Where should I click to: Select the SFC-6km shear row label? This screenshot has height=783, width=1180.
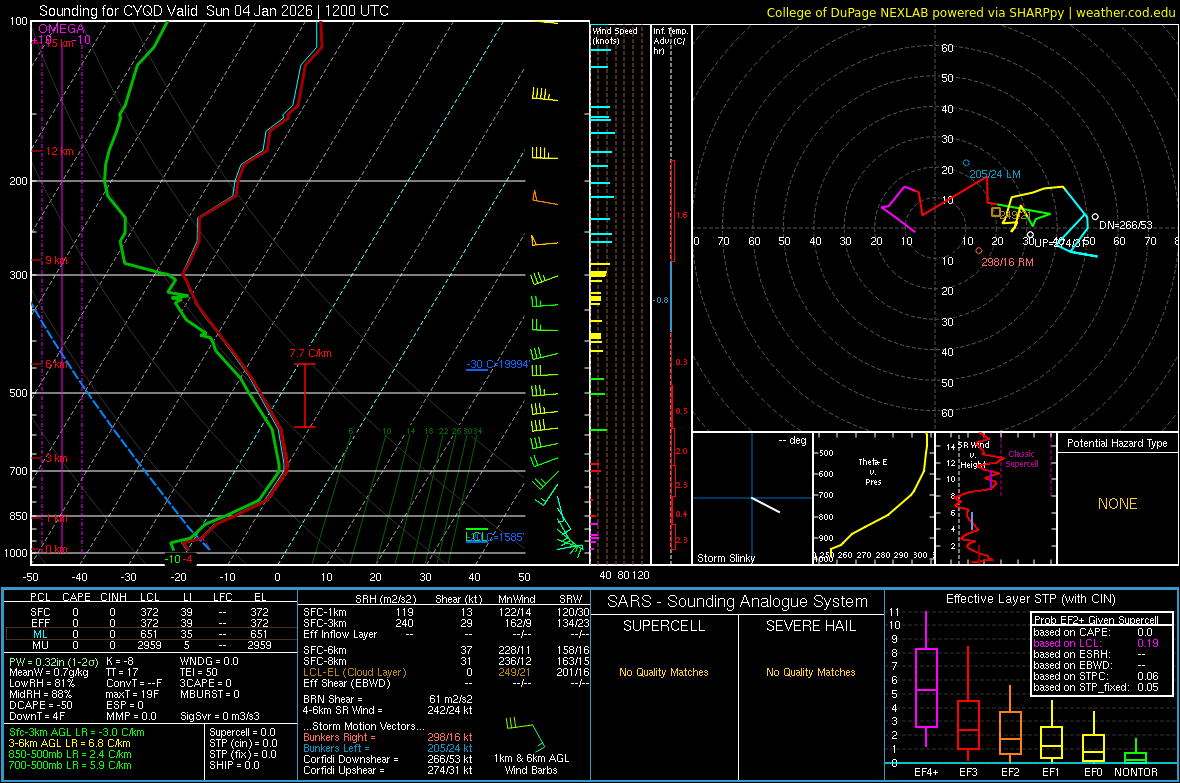click(x=325, y=650)
